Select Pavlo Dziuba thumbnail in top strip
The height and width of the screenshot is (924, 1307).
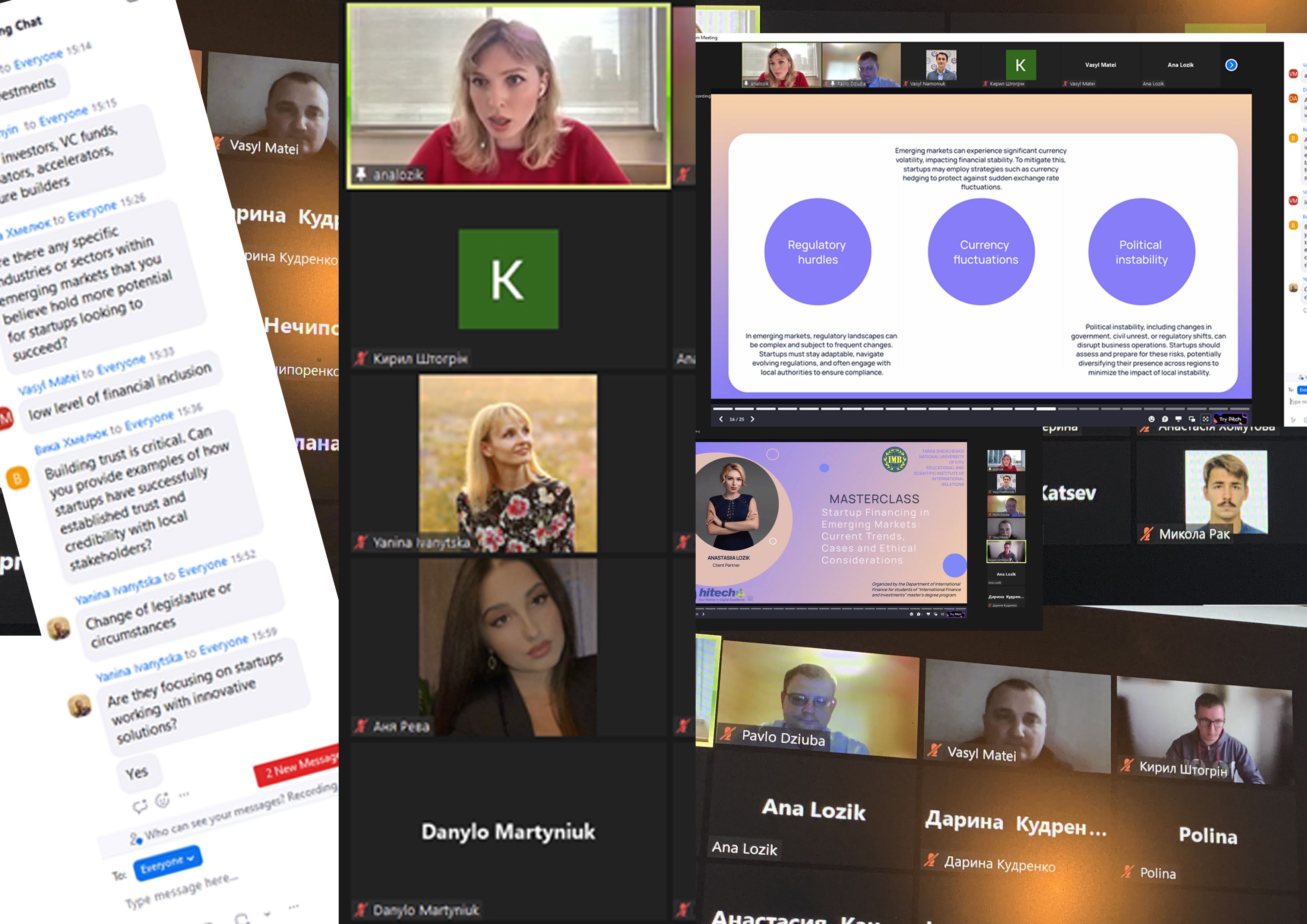click(861, 65)
